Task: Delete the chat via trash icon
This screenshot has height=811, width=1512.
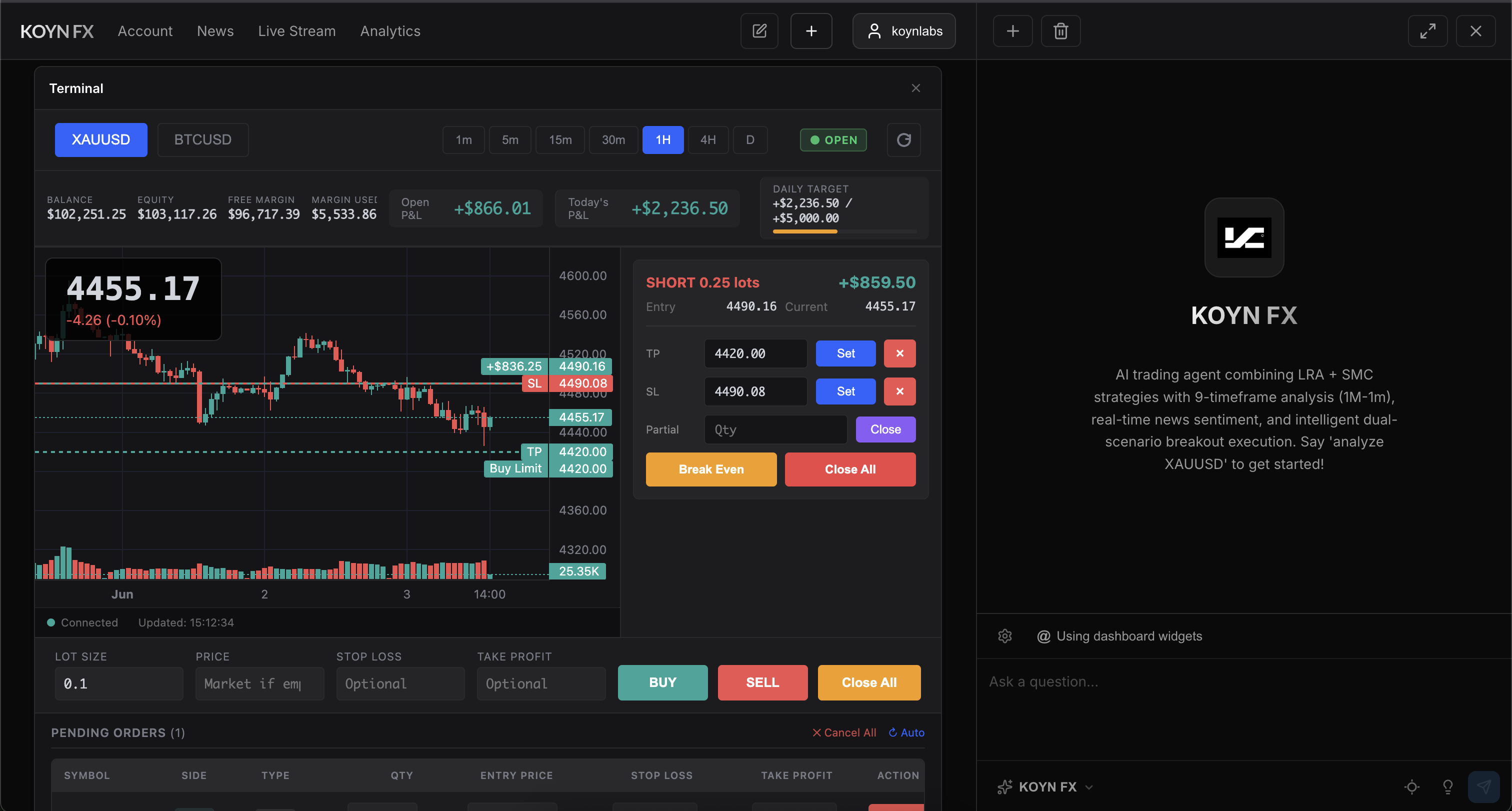Action: pyautogui.click(x=1060, y=31)
